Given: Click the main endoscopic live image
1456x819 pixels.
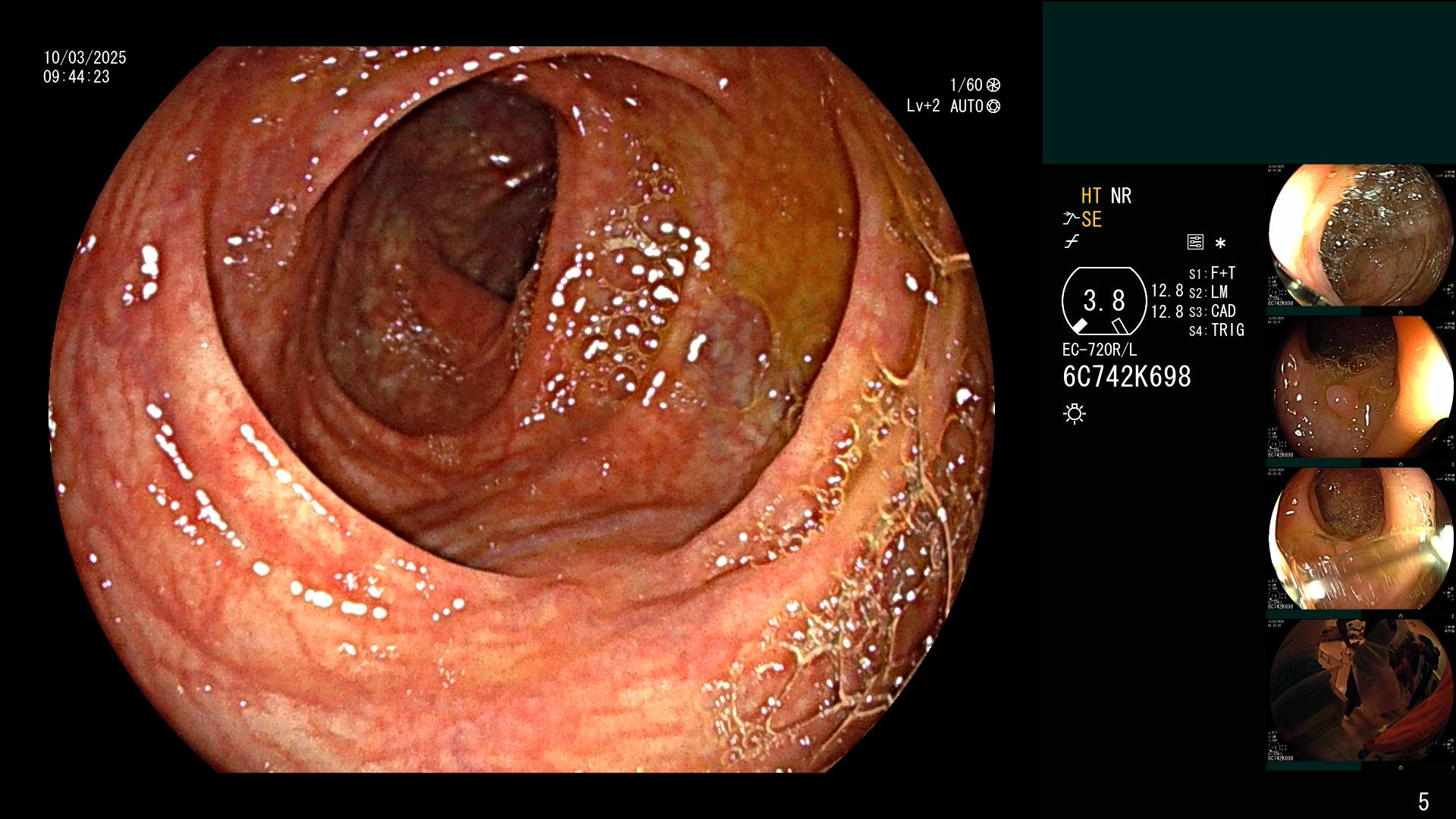Looking at the screenshot, I should click(522, 409).
